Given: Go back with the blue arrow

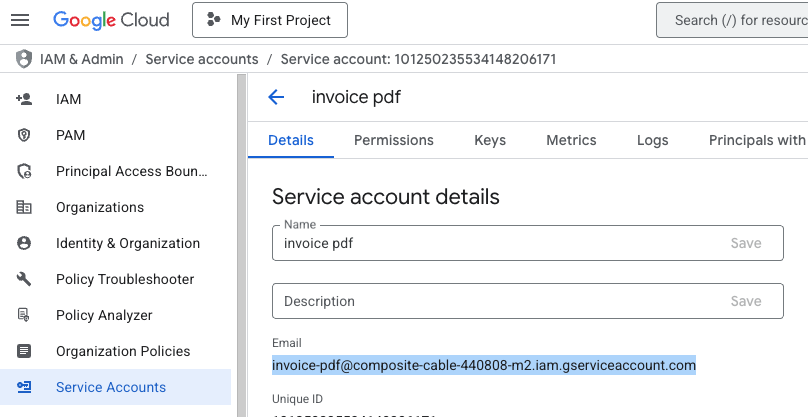Looking at the screenshot, I should 276,97.
